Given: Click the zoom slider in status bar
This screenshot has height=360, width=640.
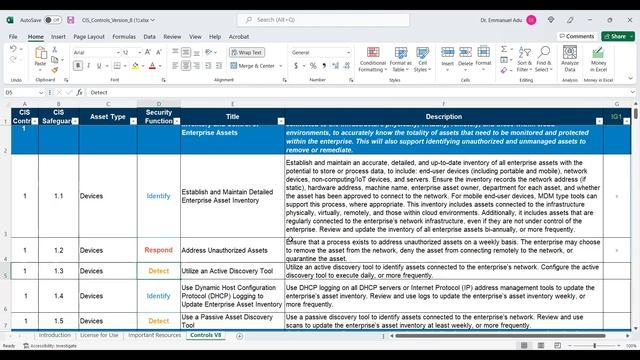Looking at the screenshot, I should [594, 346].
